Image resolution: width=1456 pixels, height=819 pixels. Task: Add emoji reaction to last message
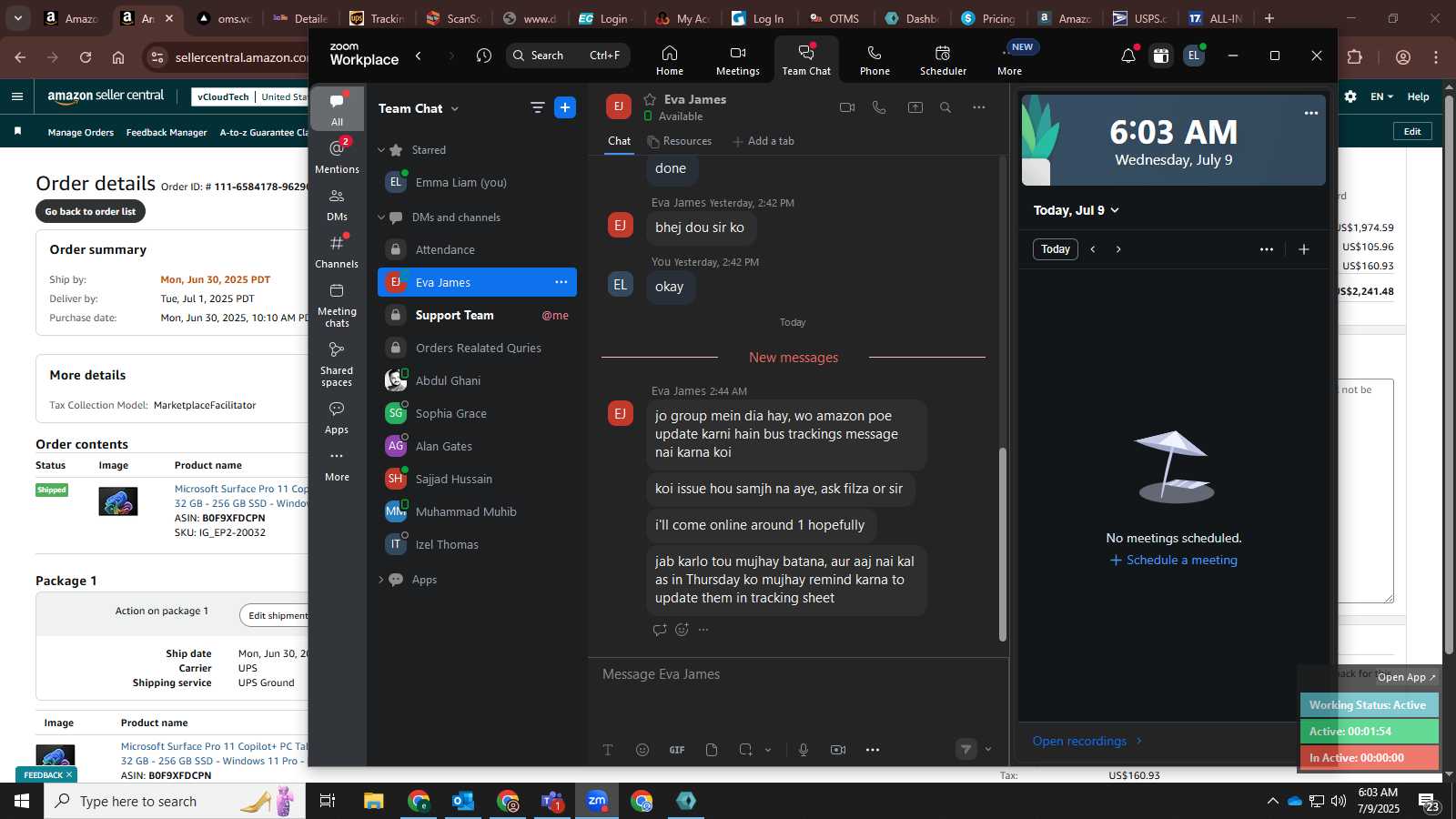pyautogui.click(x=682, y=630)
